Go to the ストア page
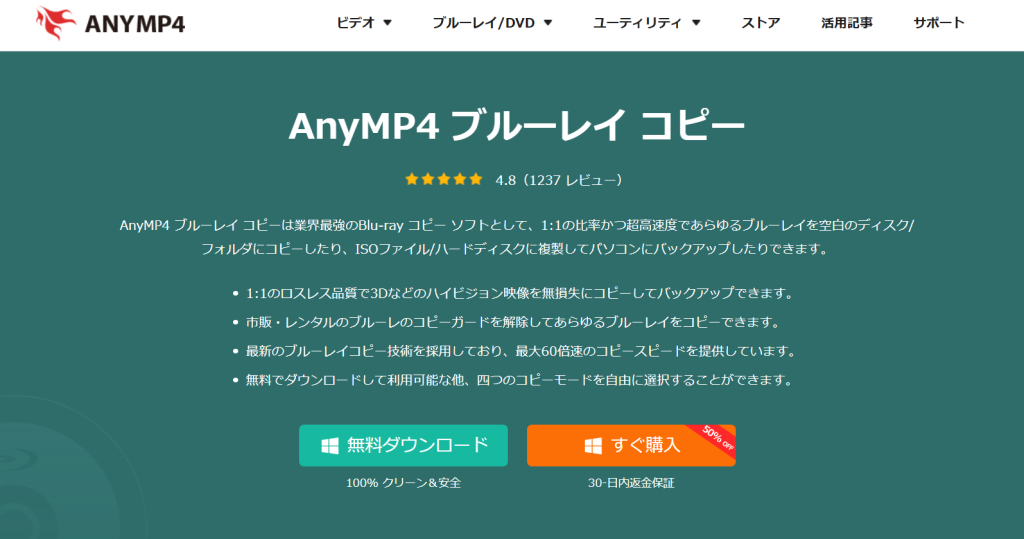 [x=761, y=23]
